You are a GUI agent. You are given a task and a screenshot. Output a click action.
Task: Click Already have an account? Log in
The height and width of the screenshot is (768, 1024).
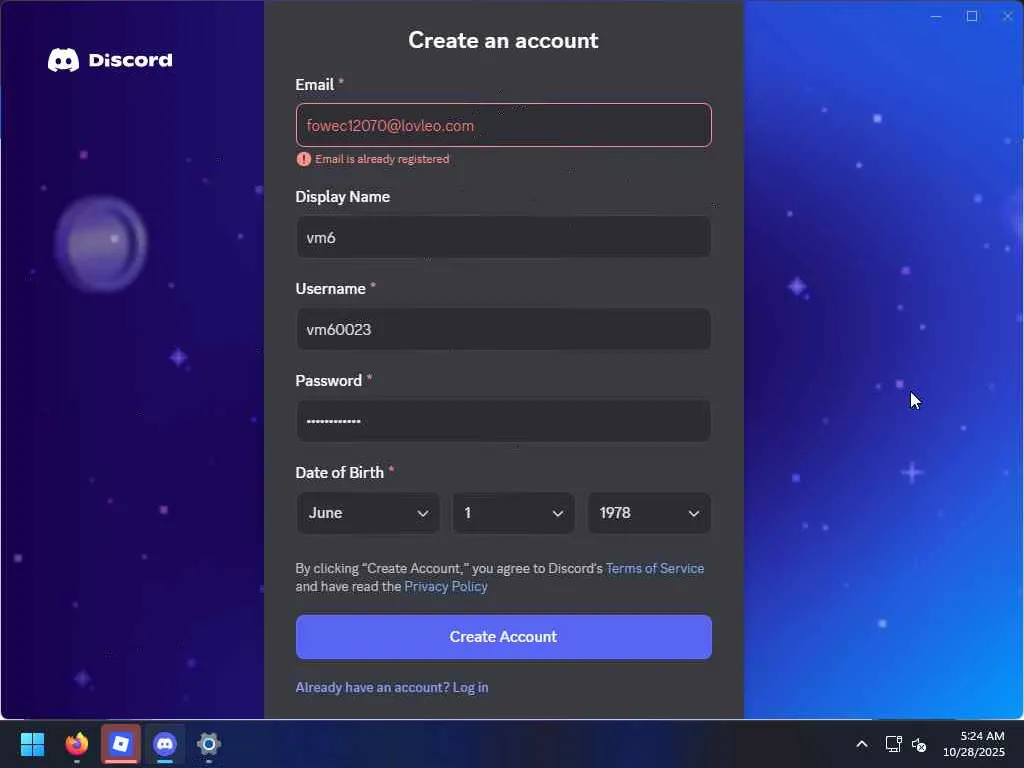[x=392, y=688]
